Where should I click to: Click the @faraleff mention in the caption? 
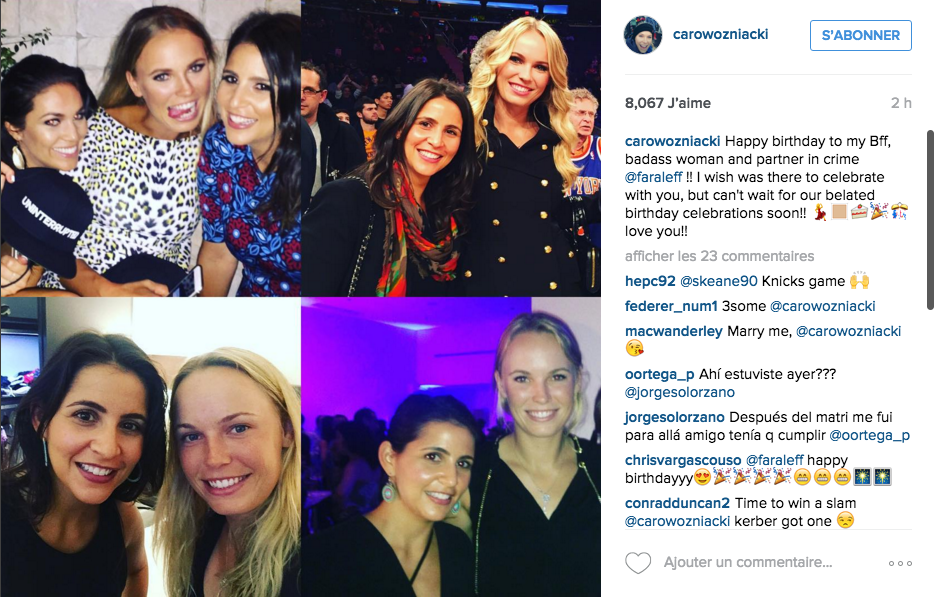tap(653, 177)
